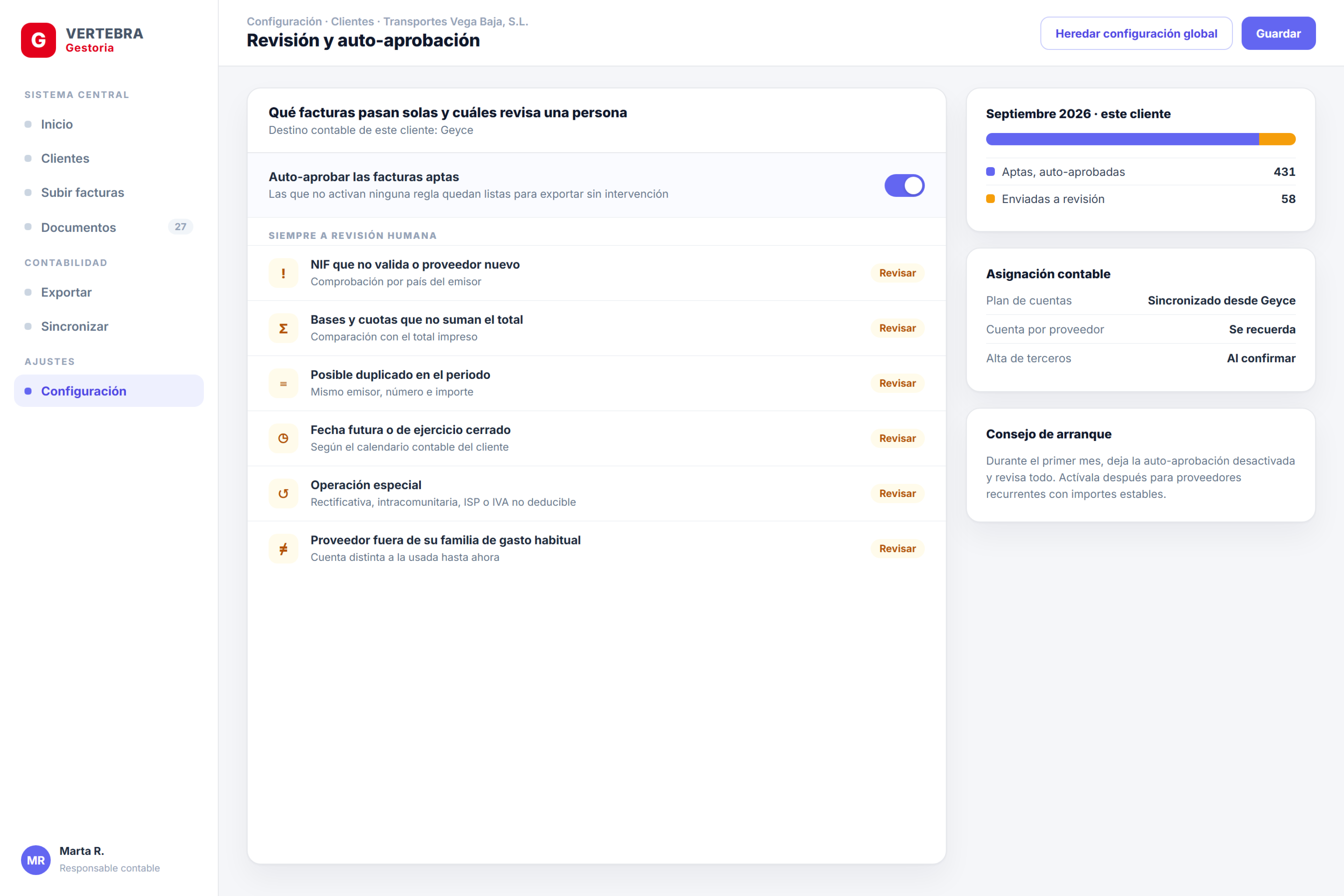Open Documentos in the sidebar
Screen dimensions: 1344x896
(109, 227)
